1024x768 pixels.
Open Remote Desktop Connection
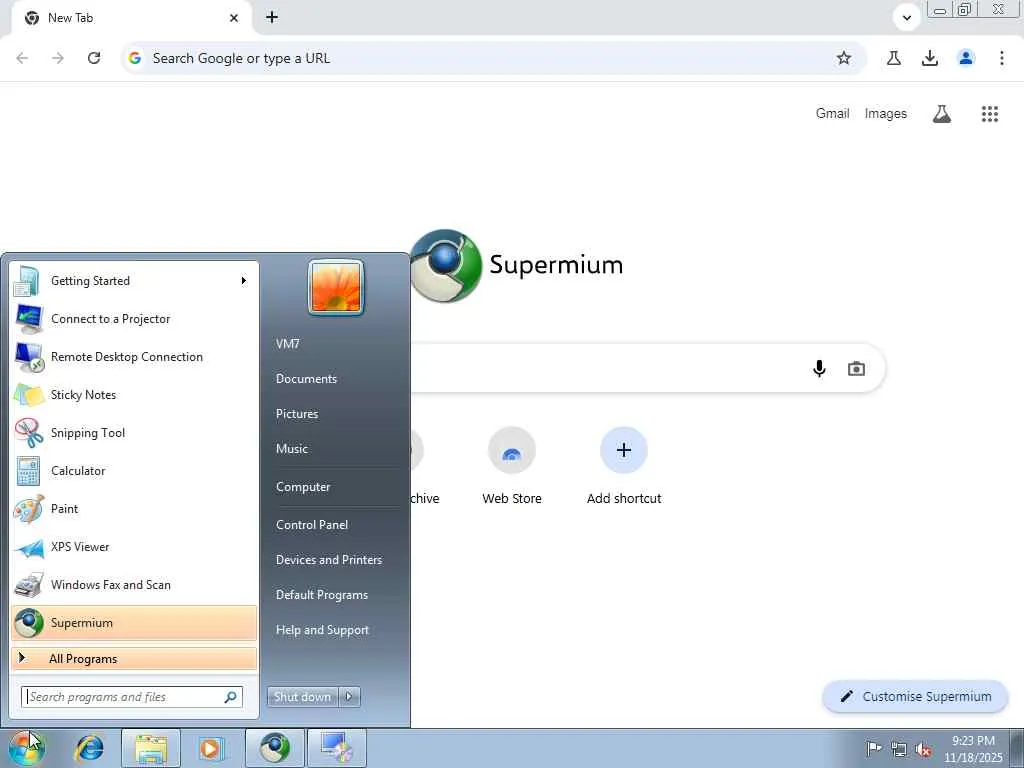coord(134,357)
